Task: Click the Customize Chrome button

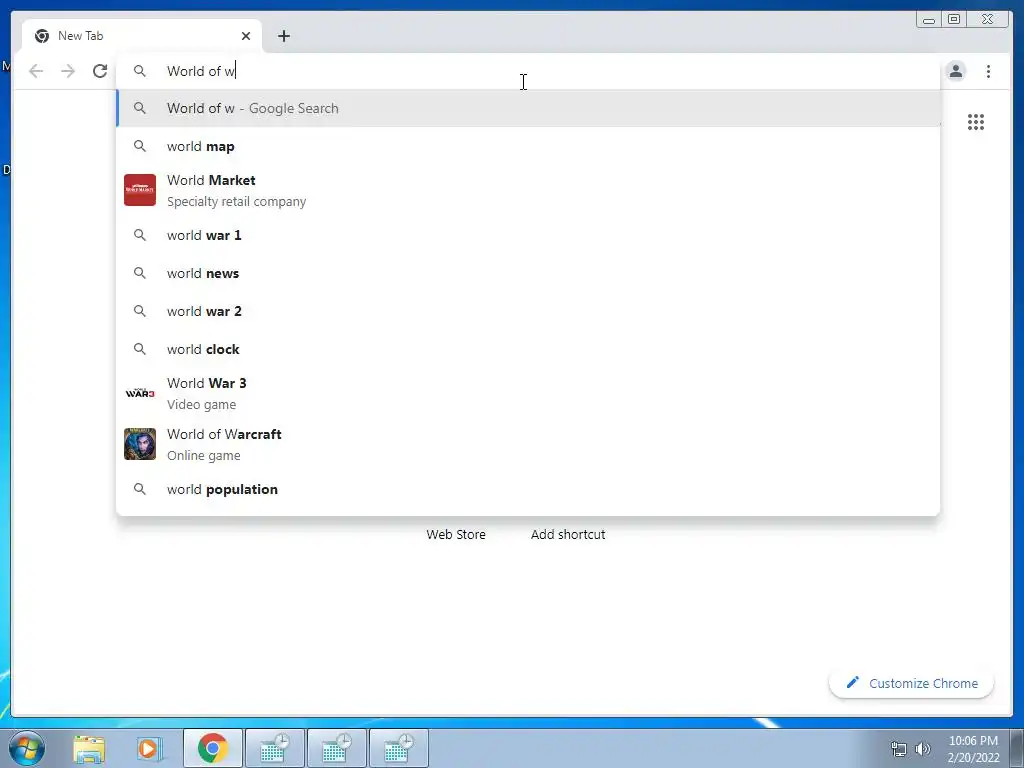Action: coord(912,683)
